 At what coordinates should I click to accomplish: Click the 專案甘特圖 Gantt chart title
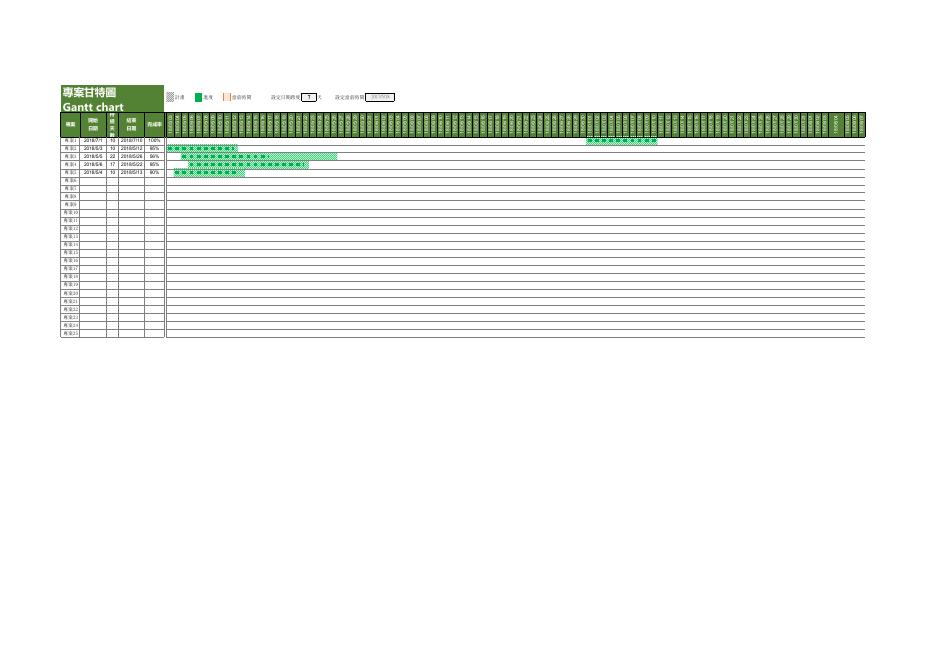point(112,99)
